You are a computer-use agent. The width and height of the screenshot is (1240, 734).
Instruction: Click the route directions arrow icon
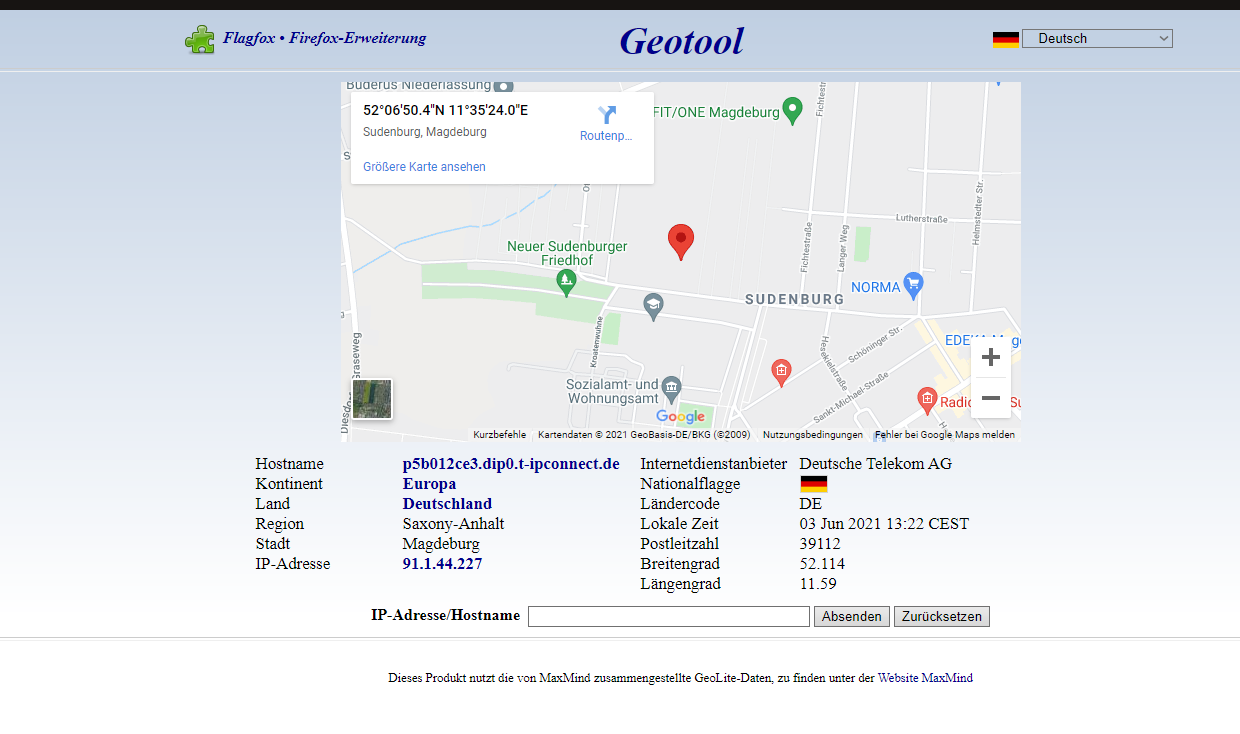click(x=606, y=115)
